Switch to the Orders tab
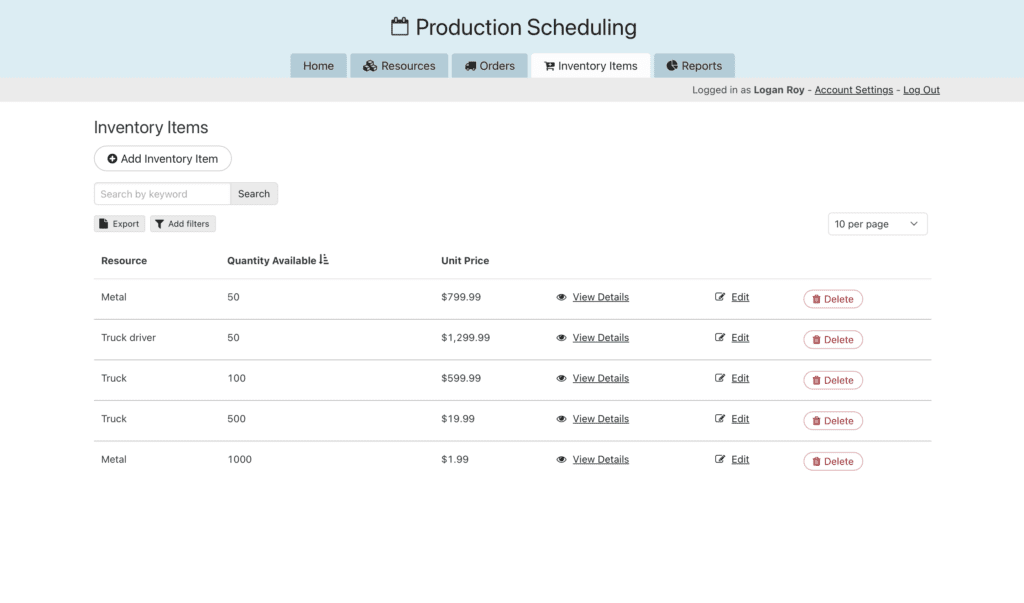The width and height of the screenshot is (1024, 603). (490, 66)
